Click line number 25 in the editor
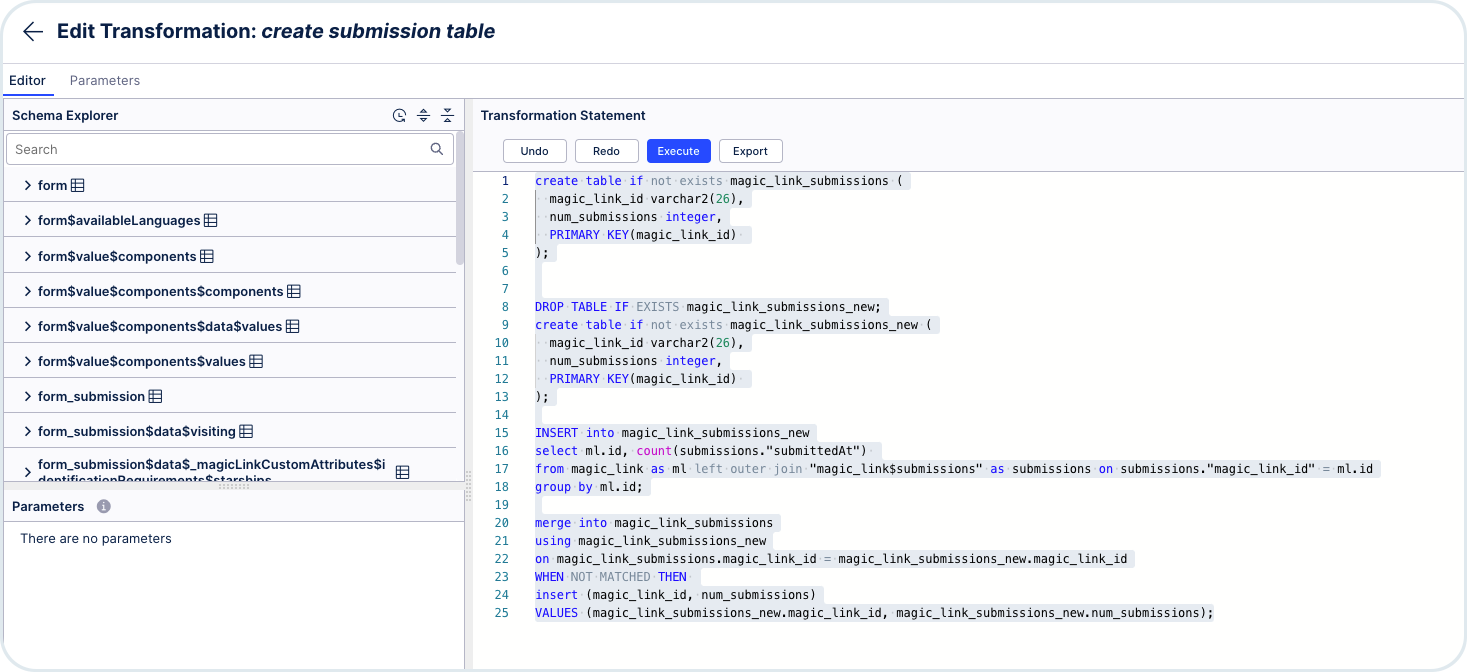Viewport: 1467px width, 672px height. pos(502,613)
